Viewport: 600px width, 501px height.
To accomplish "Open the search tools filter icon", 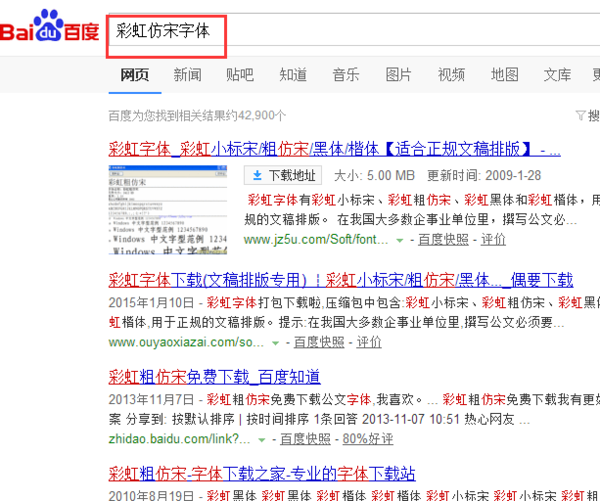I will click(x=580, y=115).
